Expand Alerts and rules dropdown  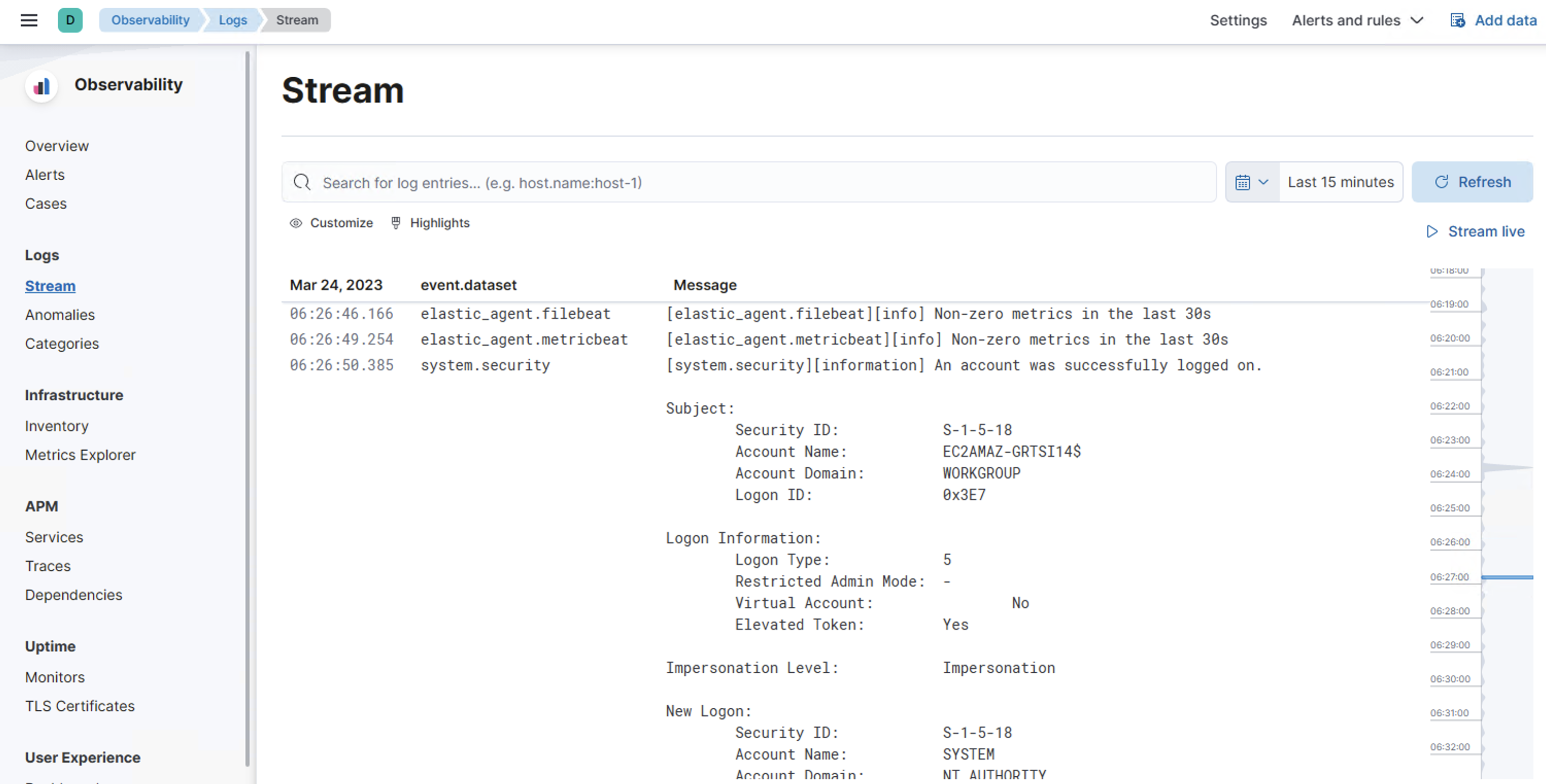click(x=1357, y=21)
